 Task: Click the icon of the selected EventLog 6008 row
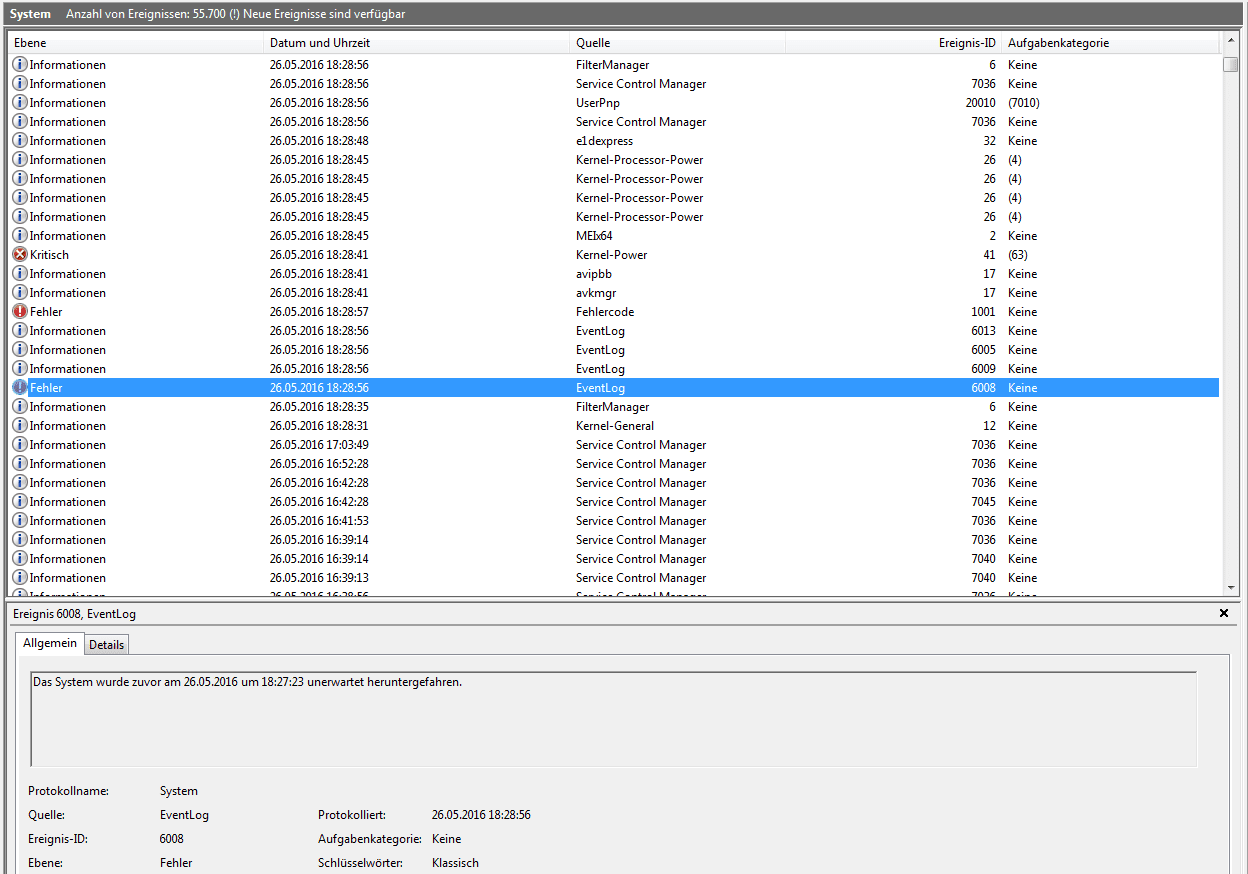(20, 388)
